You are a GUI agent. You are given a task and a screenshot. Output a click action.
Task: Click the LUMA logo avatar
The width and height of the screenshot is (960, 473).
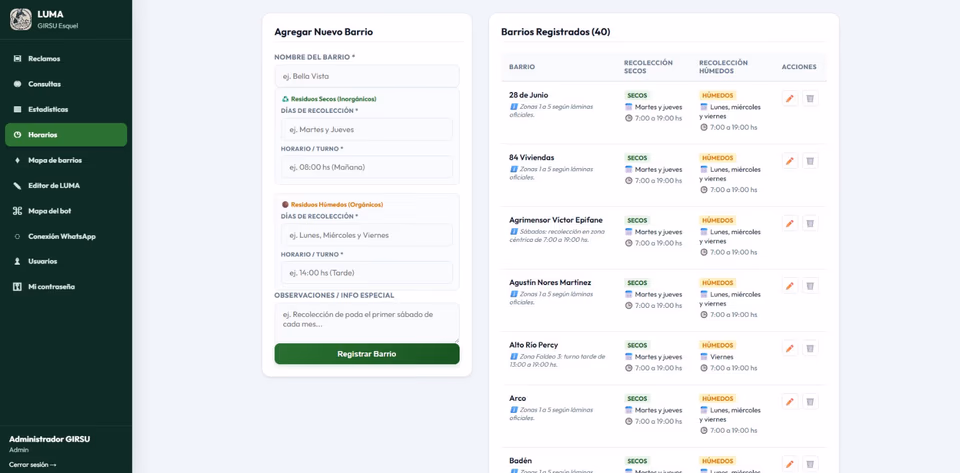tap(21, 19)
